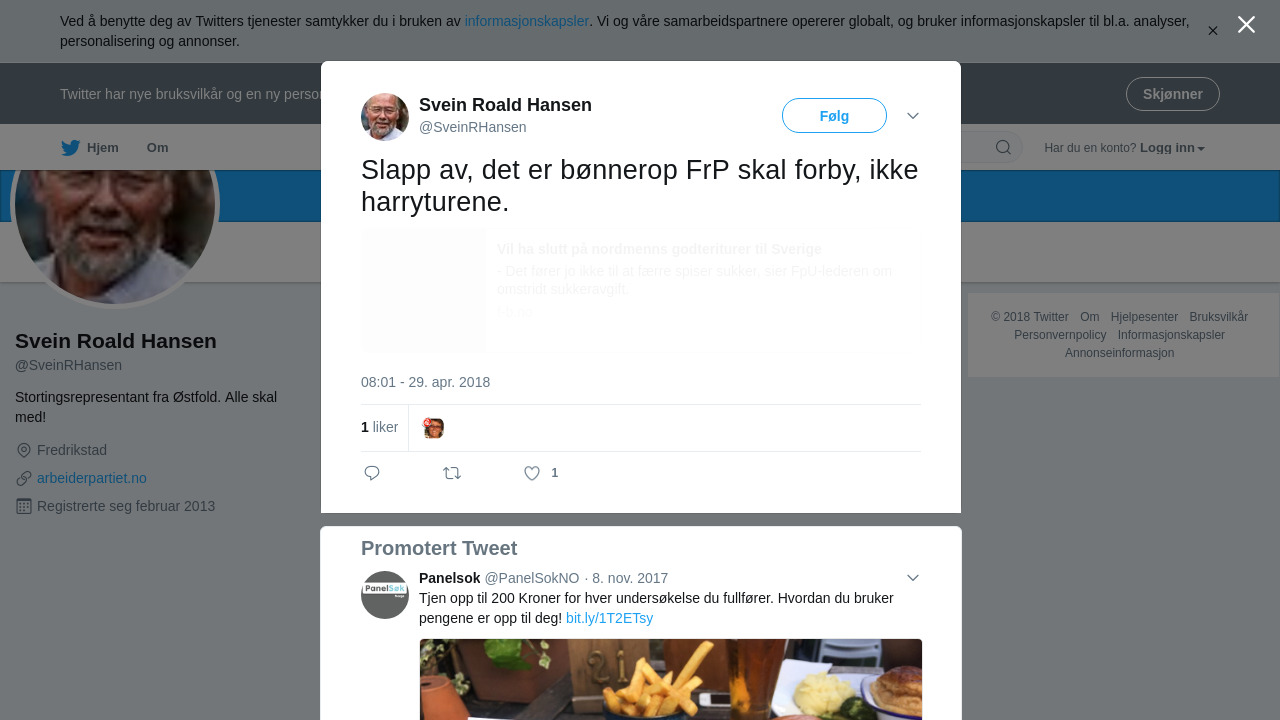
Task: Open the liker's small avatar
Action: tap(433, 428)
